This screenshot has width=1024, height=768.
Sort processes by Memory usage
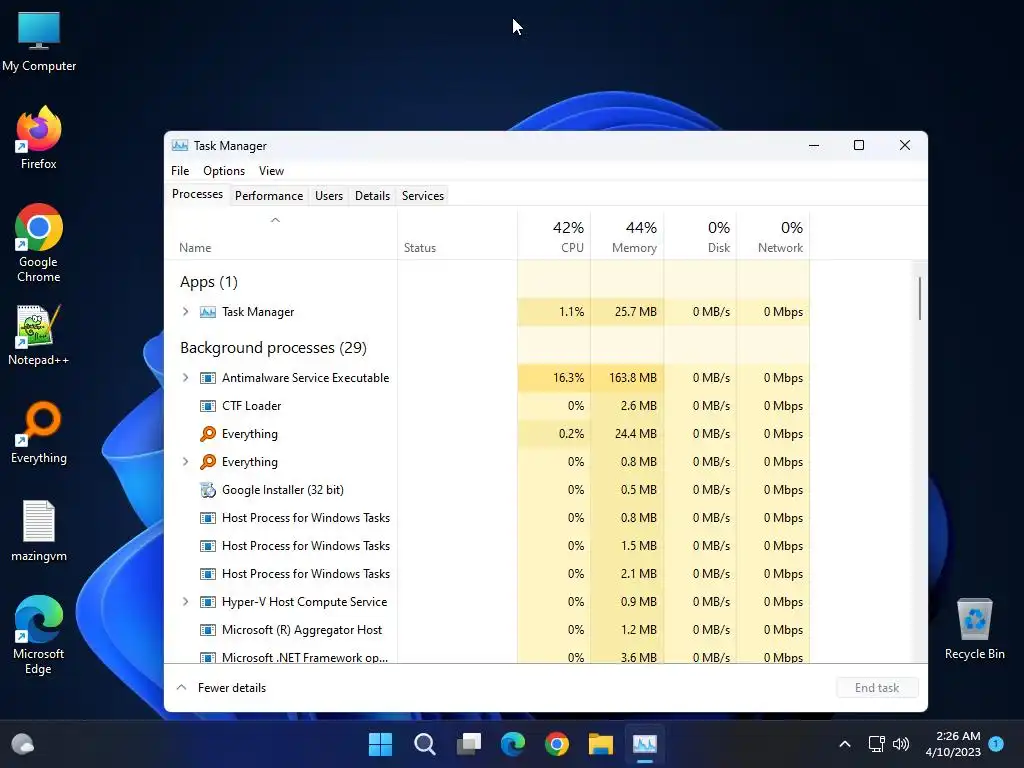pyautogui.click(x=627, y=235)
